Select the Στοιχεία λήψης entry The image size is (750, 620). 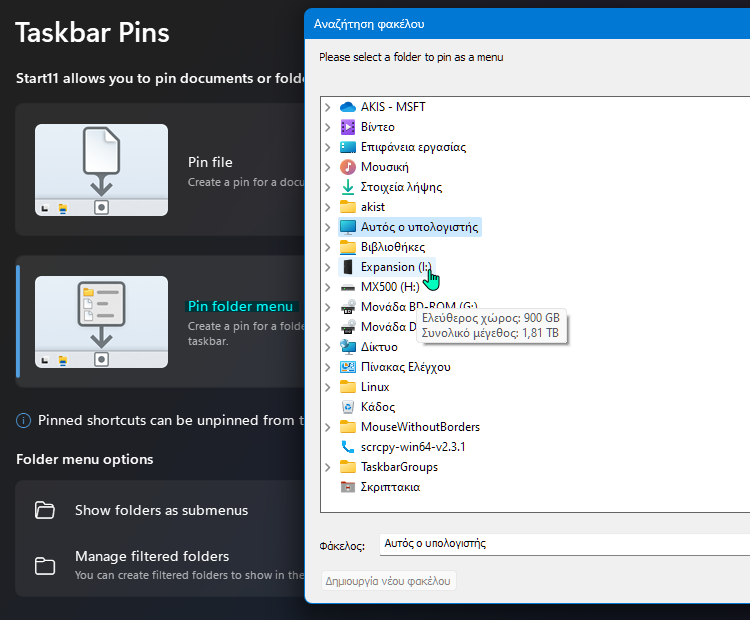[x=401, y=187]
